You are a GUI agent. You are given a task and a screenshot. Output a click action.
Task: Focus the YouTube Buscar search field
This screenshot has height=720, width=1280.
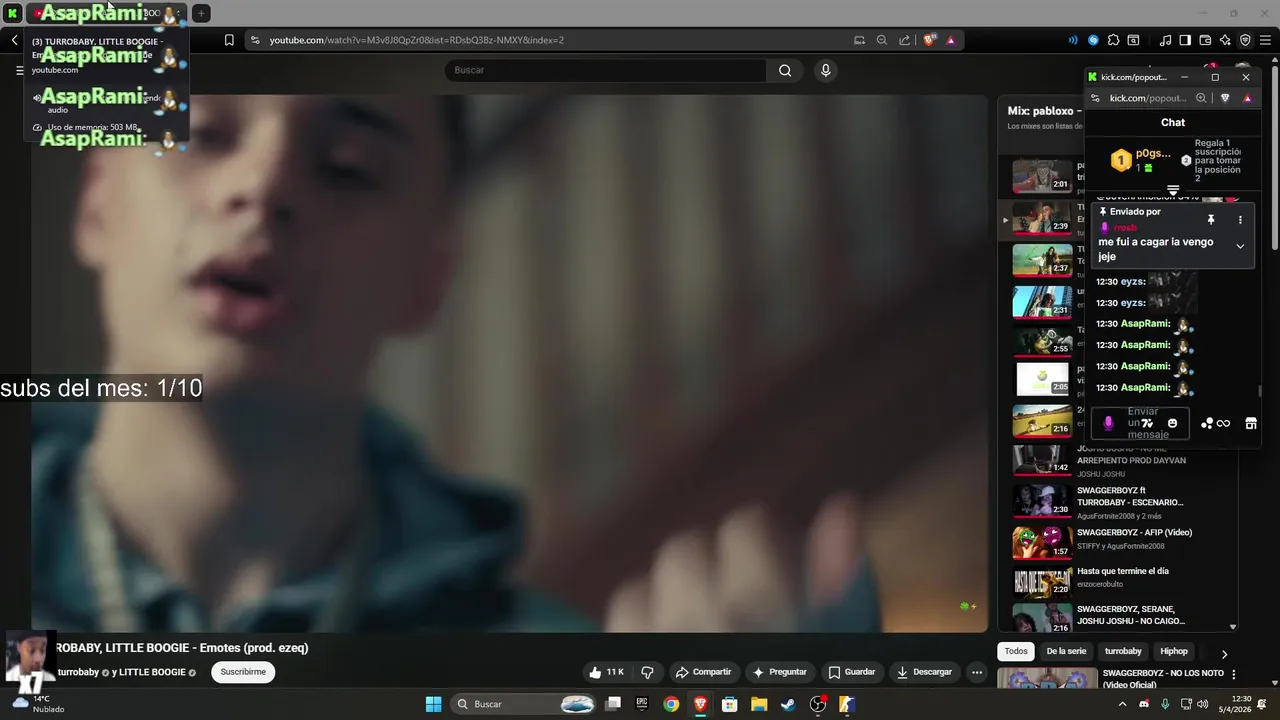605,70
